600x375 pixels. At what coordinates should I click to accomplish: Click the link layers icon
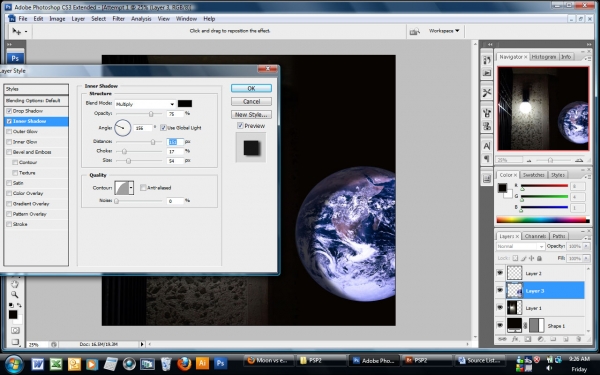(502, 339)
